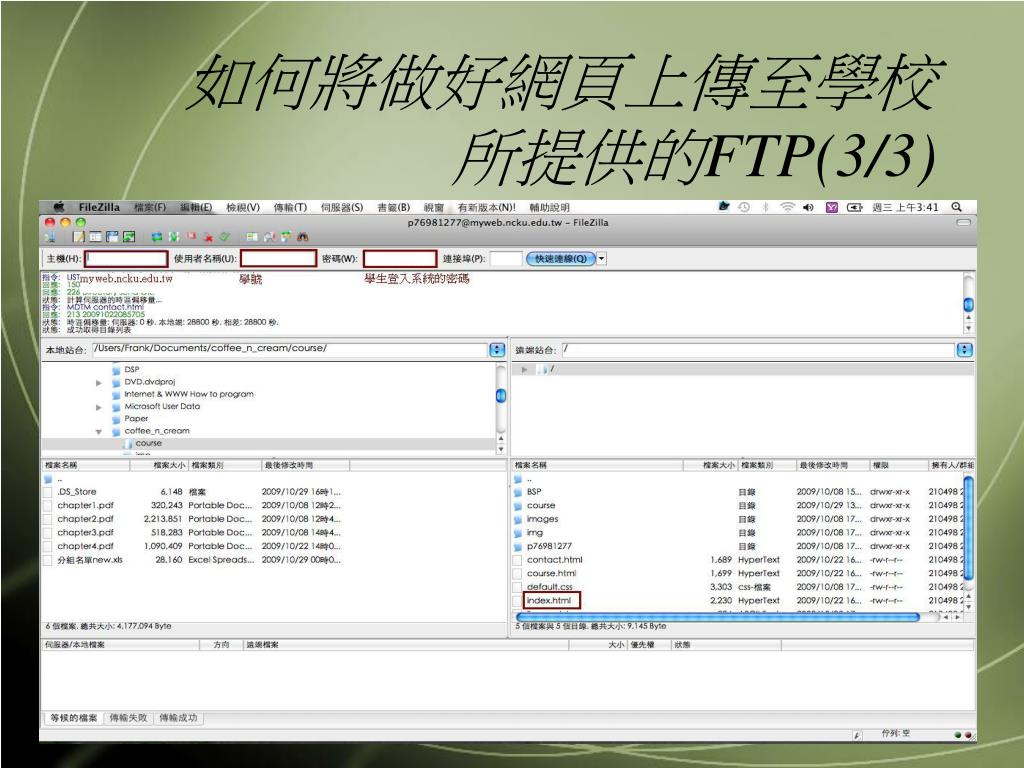Switch to the 等候的檔案 queue tab
This screenshot has width=1024, height=768.
coord(74,718)
